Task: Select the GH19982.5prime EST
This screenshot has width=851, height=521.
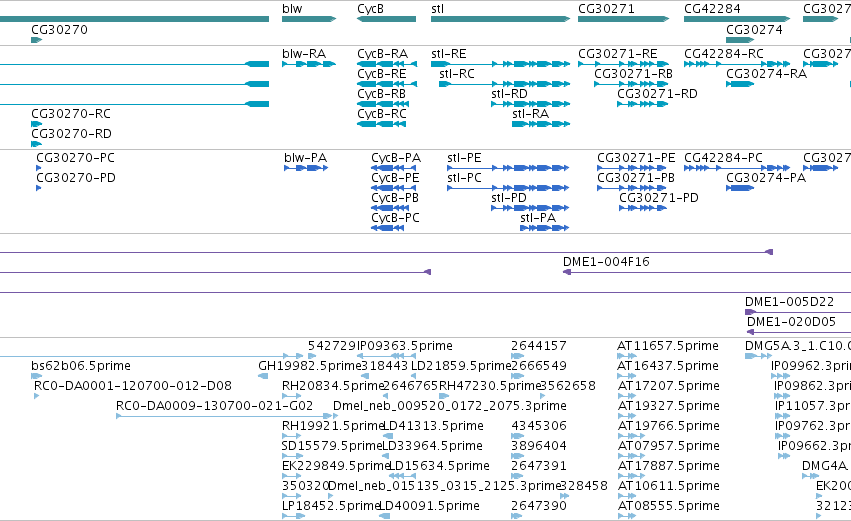Action: coord(263,376)
